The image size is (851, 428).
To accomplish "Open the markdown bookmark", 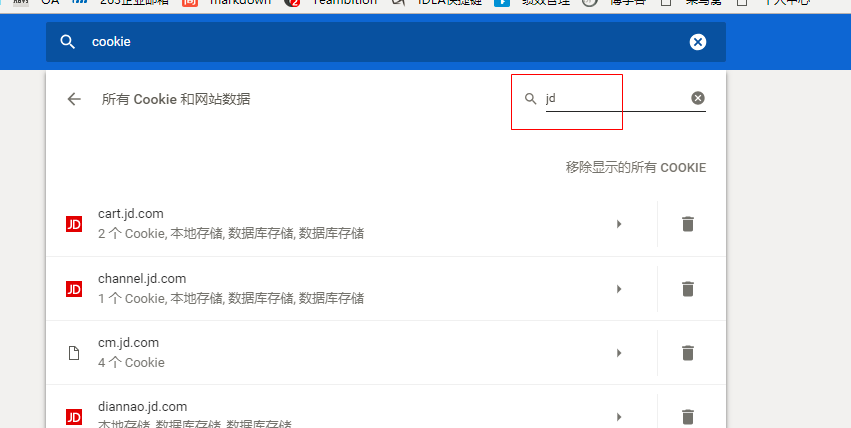I will 240,3.
